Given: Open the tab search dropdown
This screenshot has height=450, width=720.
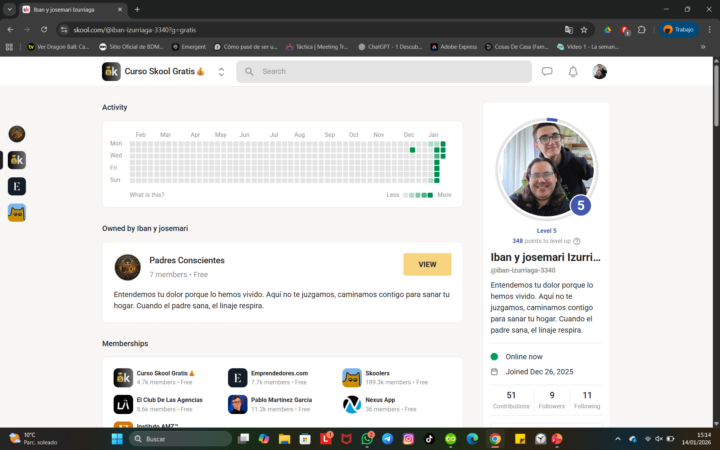Looking at the screenshot, I should [x=9, y=9].
